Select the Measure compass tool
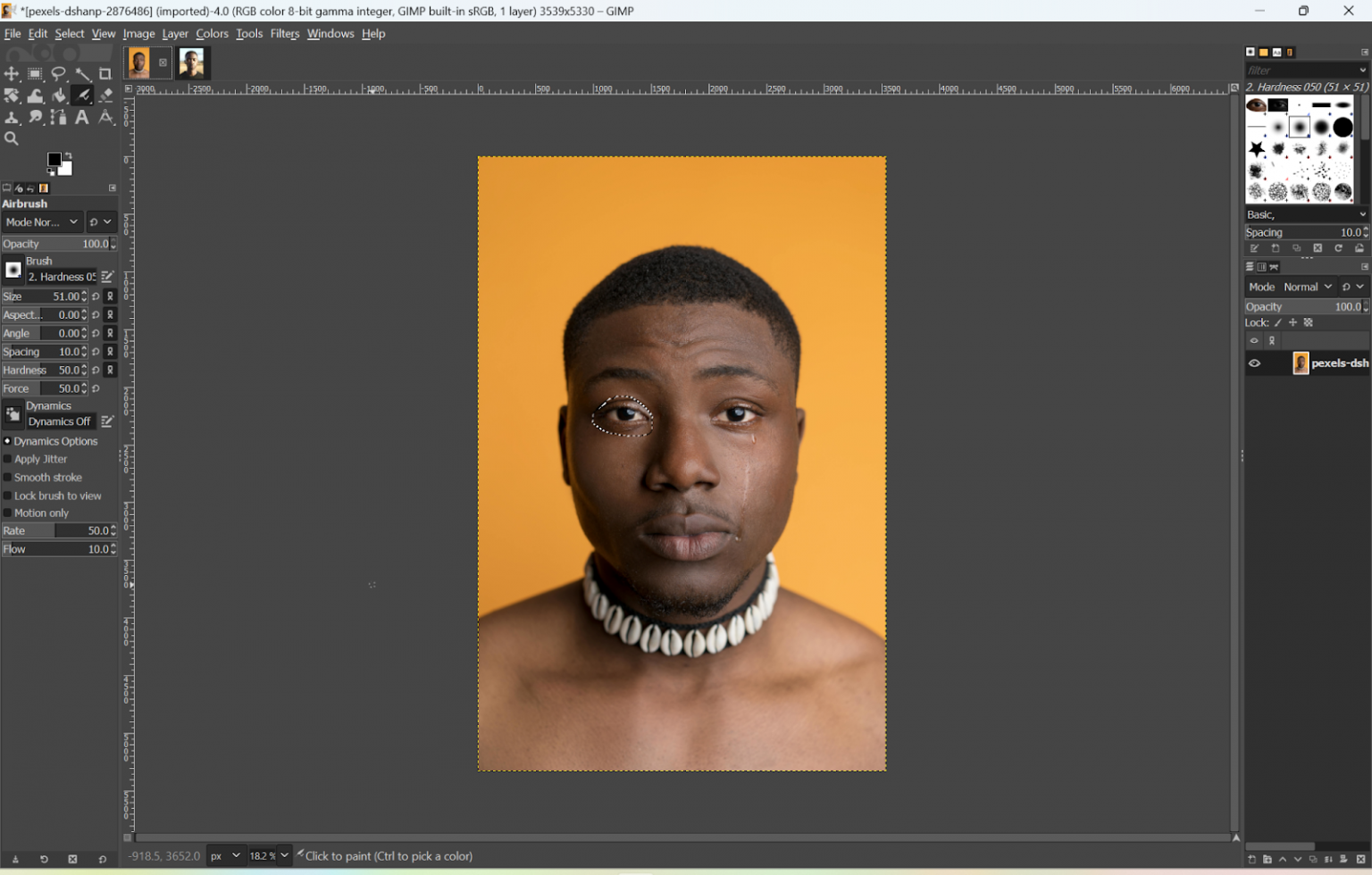 pos(106,117)
